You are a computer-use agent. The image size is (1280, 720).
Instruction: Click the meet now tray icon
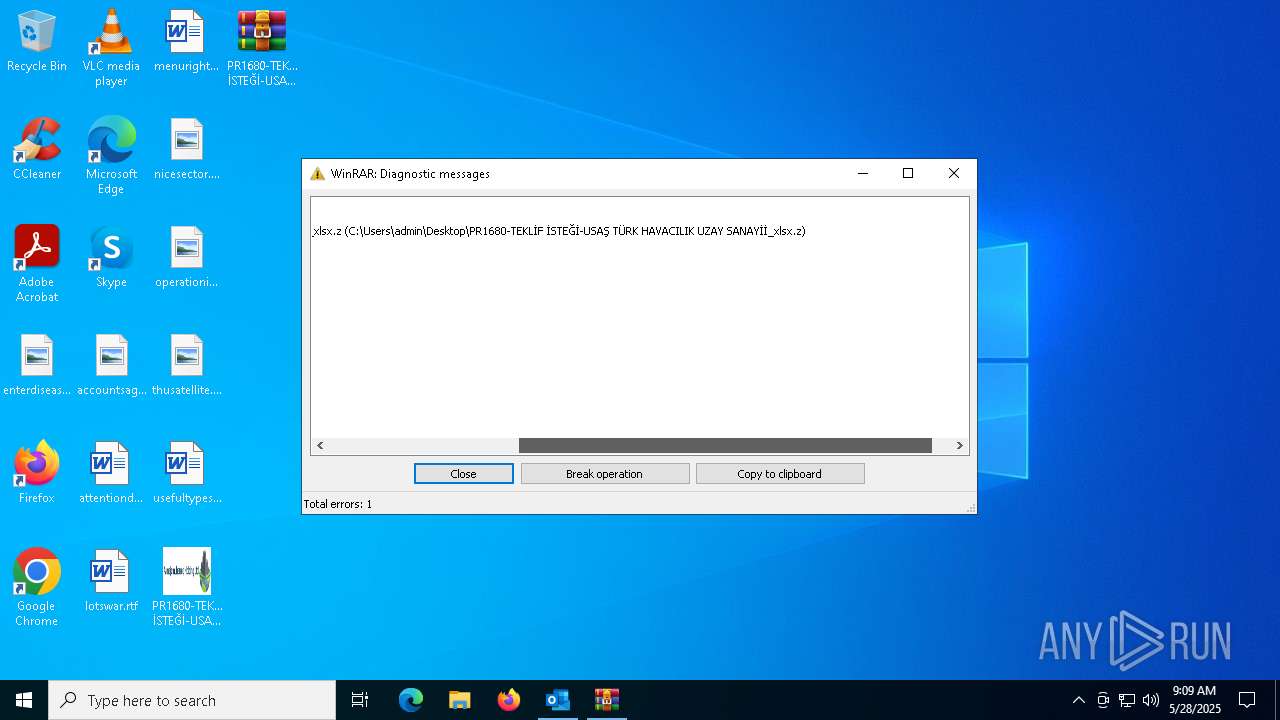1103,700
